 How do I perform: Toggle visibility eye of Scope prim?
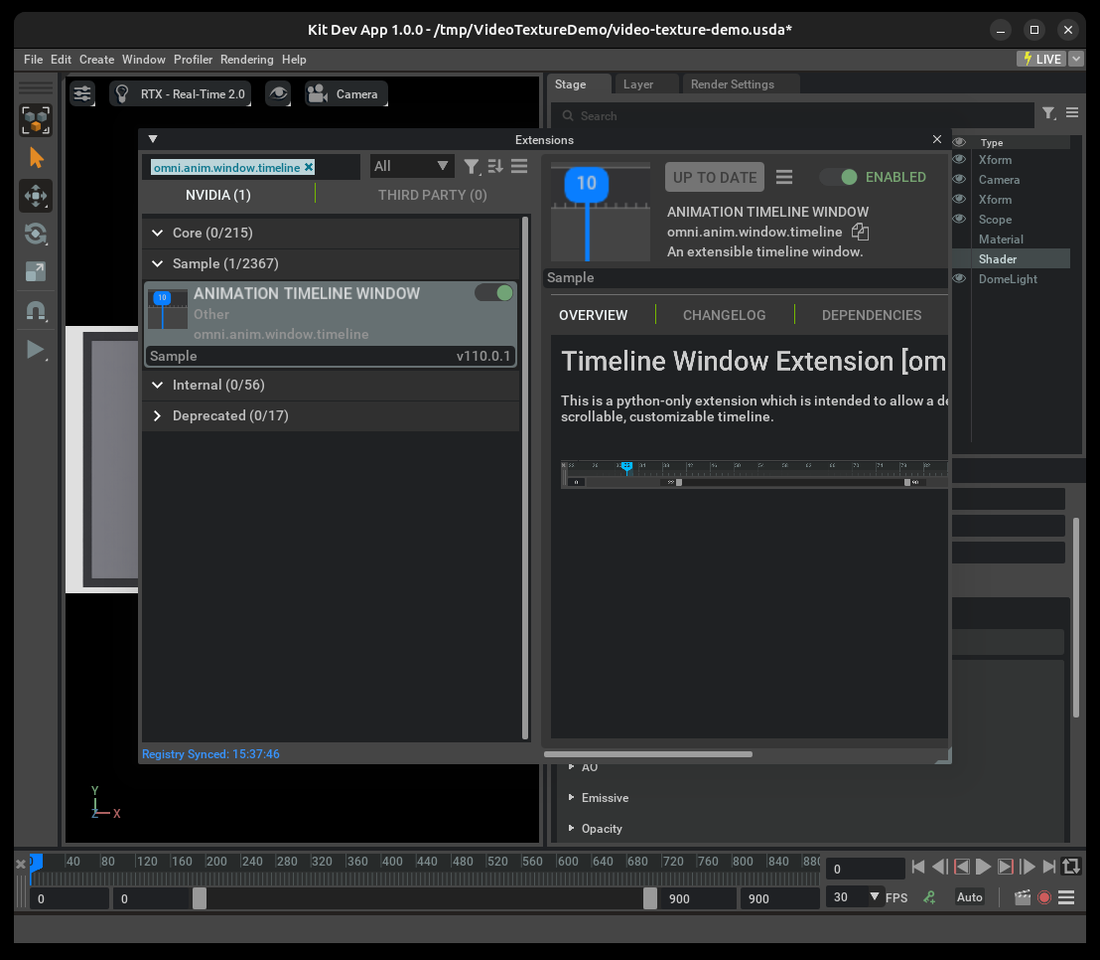coord(959,219)
